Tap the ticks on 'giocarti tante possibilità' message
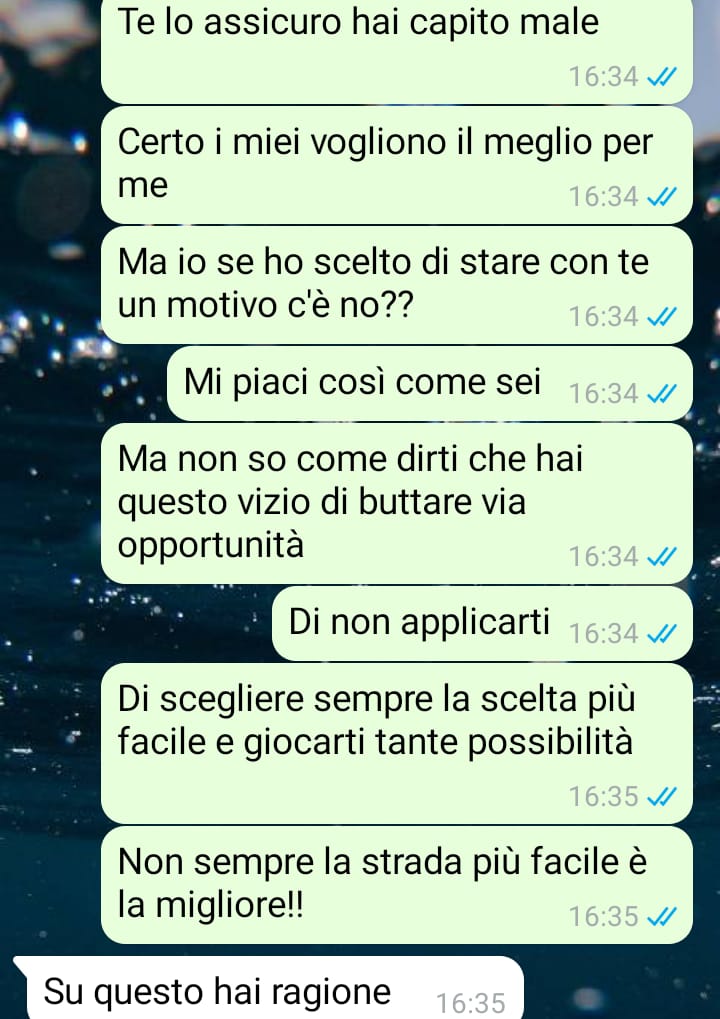Image resolution: width=720 pixels, height=1019 pixels. tap(662, 796)
